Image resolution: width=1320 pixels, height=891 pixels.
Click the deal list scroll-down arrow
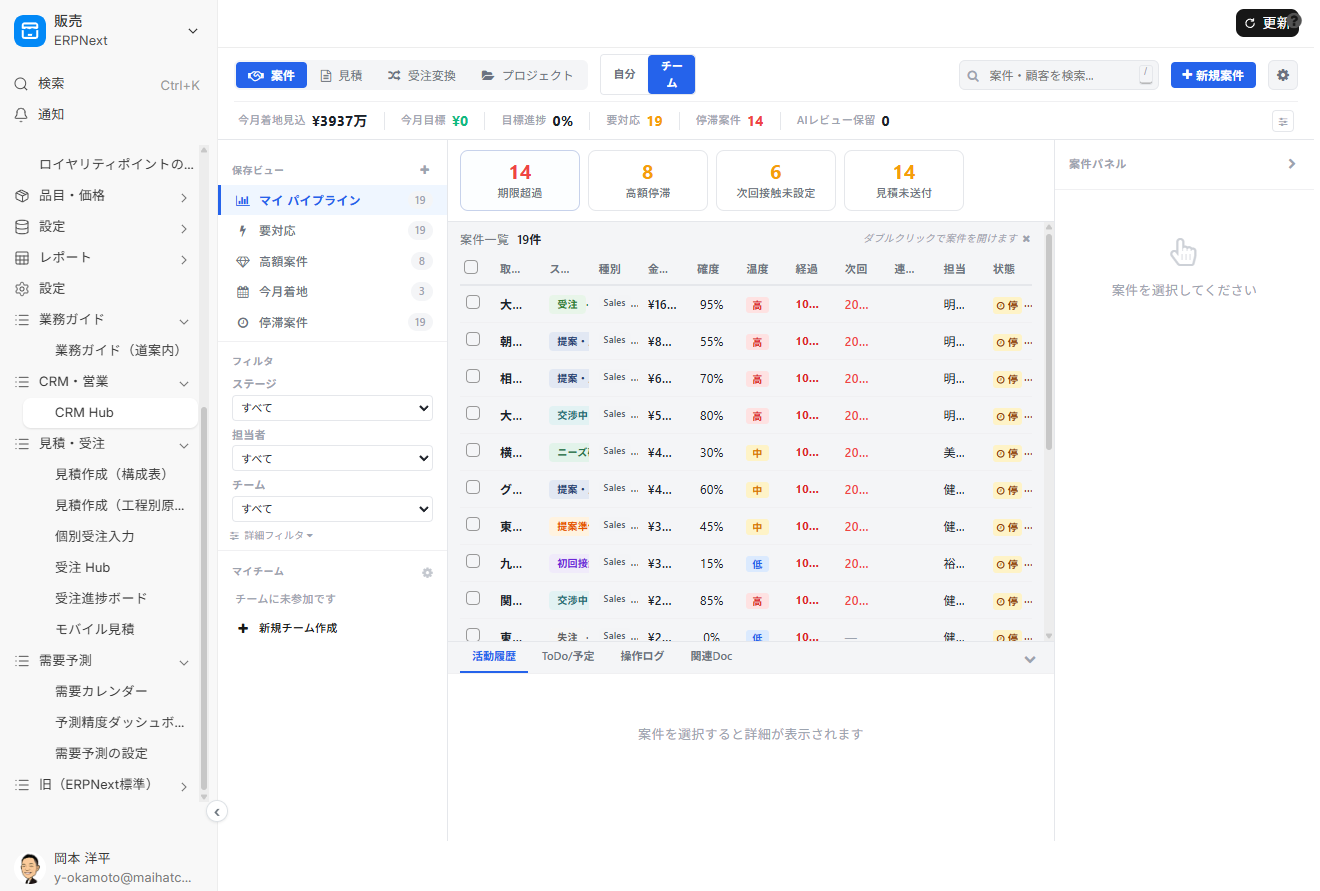click(x=1049, y=636)
